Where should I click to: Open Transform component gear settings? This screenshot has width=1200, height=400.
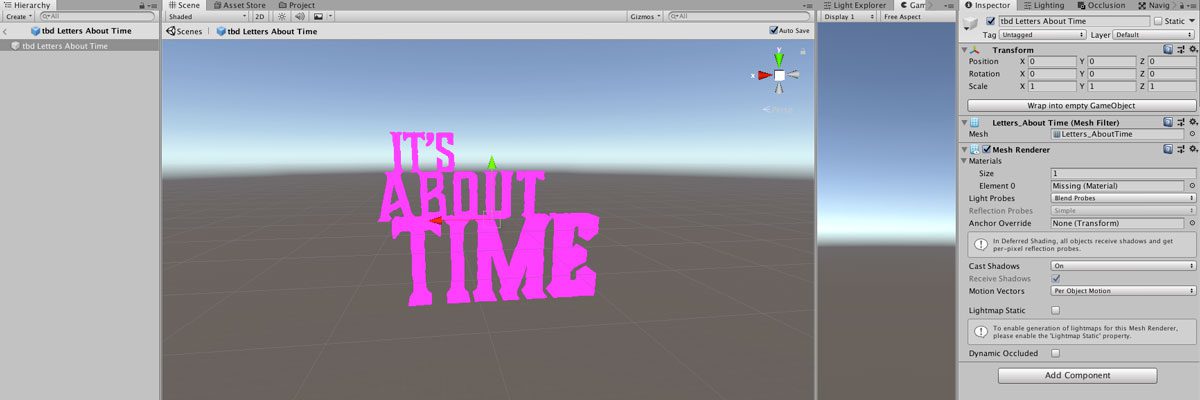[x=1191, y=50]
